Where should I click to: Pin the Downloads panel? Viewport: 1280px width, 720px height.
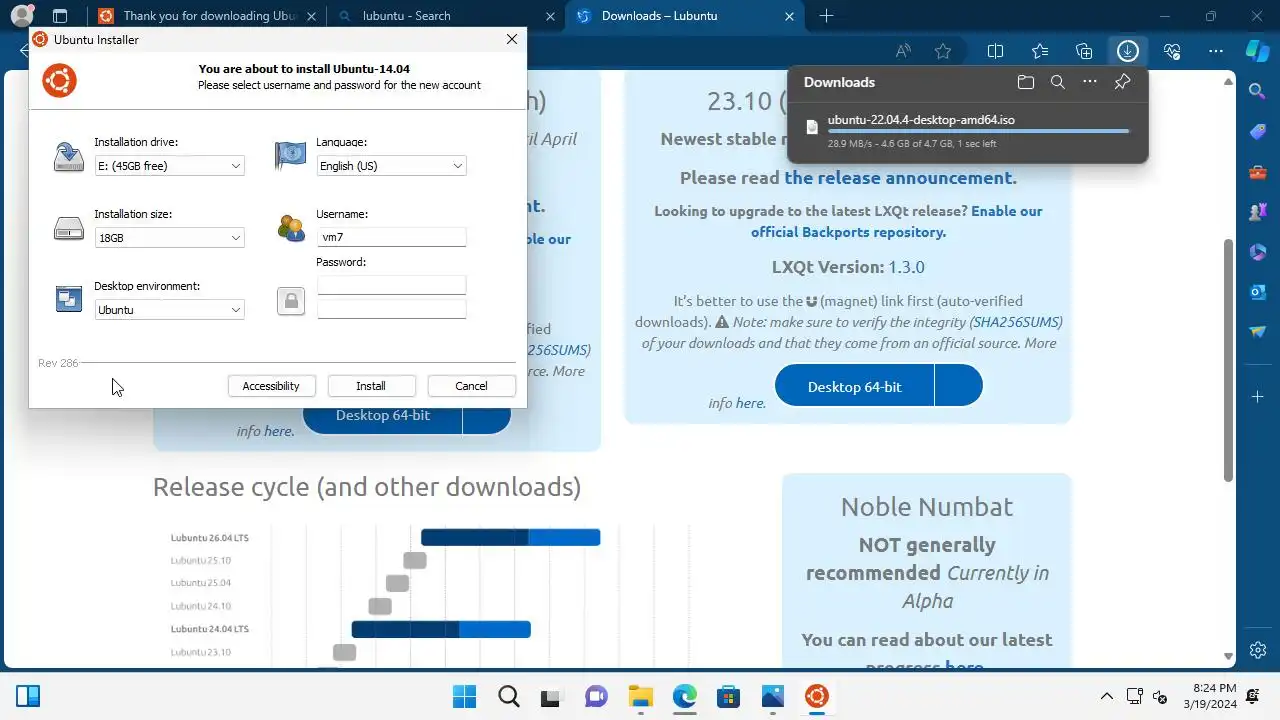click(1122, 82)
